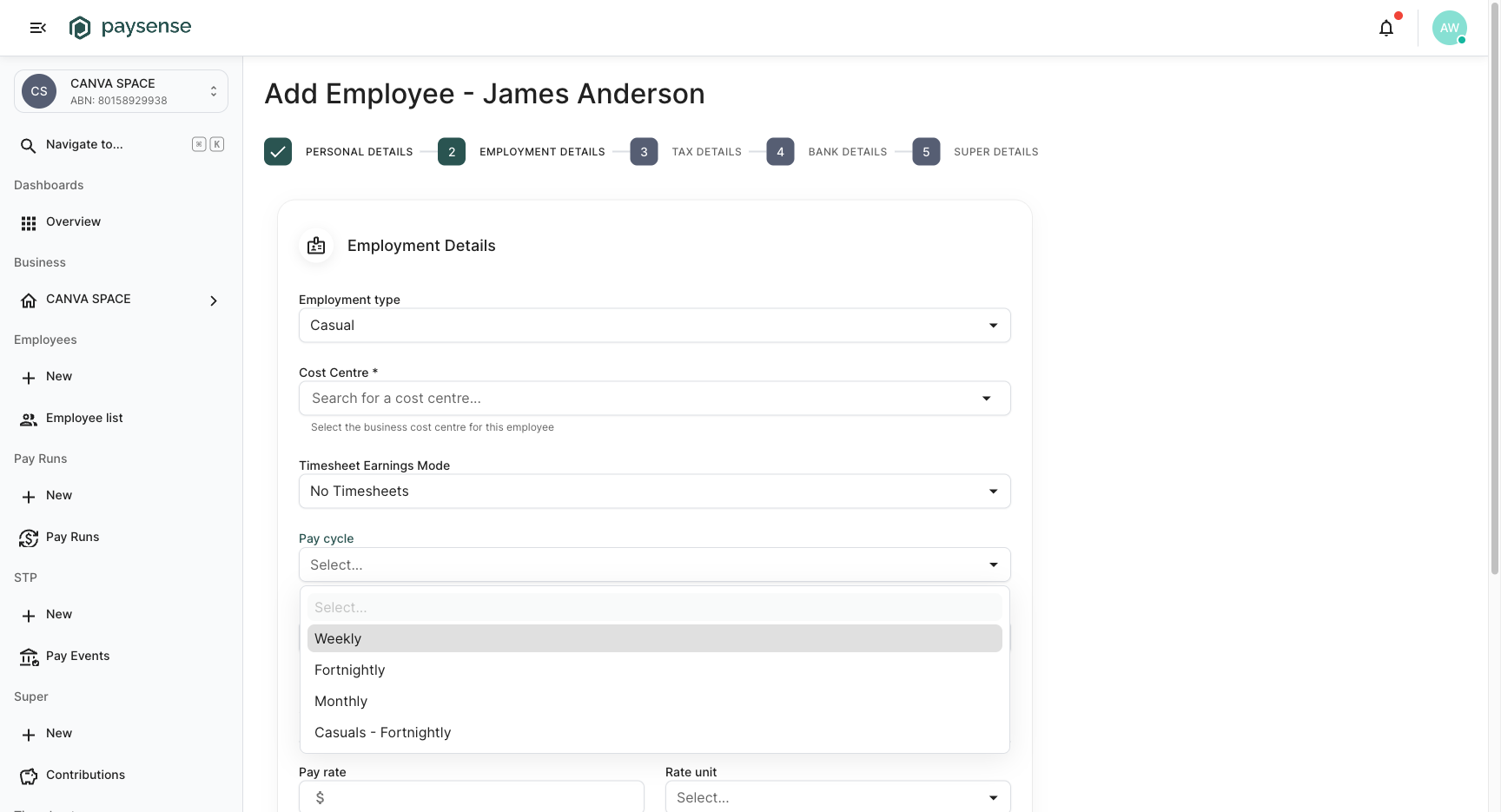Screen dimensions: 1501x812
Task: Jump to Tax Details step
Action: coord(706,152)
